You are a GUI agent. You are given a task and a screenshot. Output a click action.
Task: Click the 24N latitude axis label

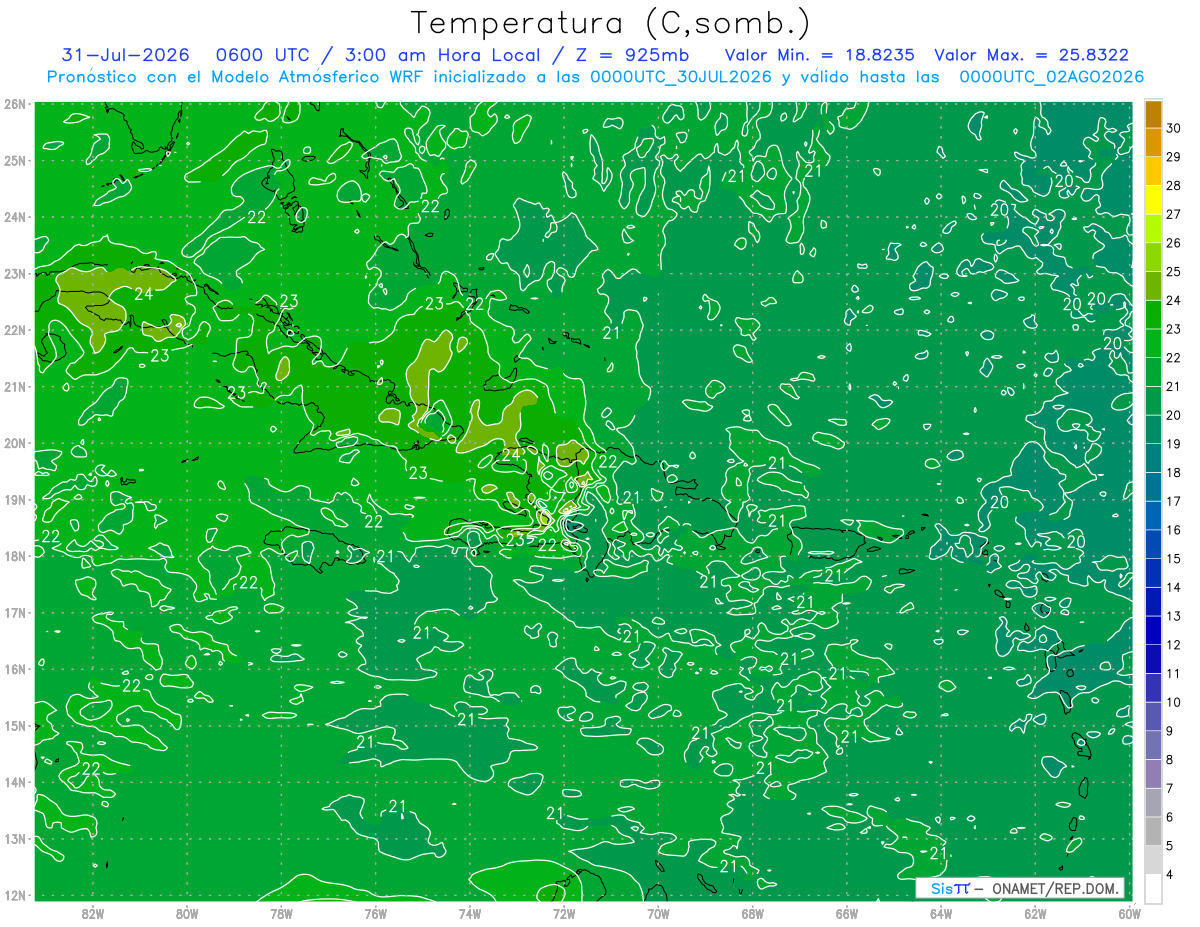[x=14, y=217]
